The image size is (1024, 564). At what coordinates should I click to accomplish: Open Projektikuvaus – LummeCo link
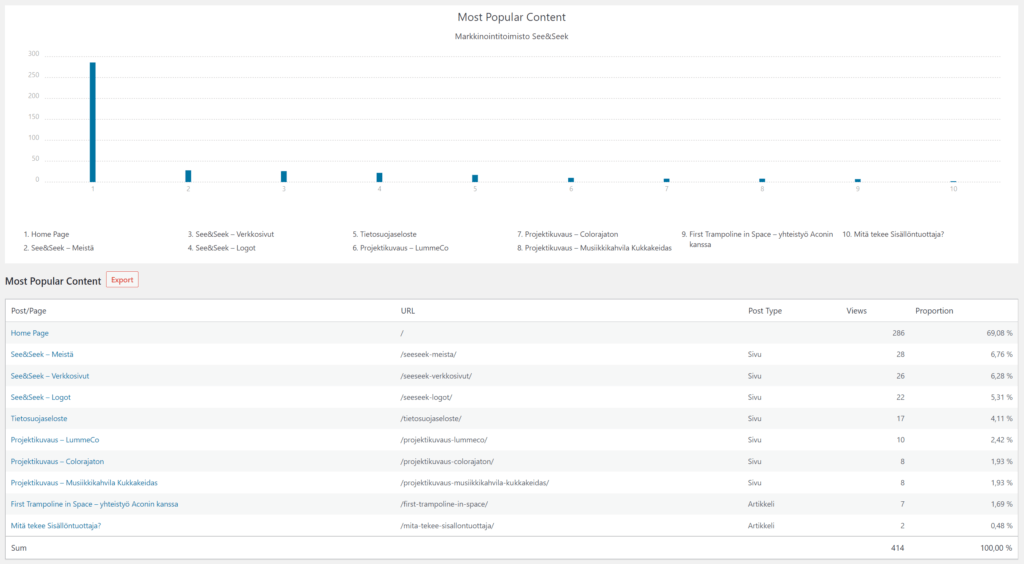coord(55,440)
